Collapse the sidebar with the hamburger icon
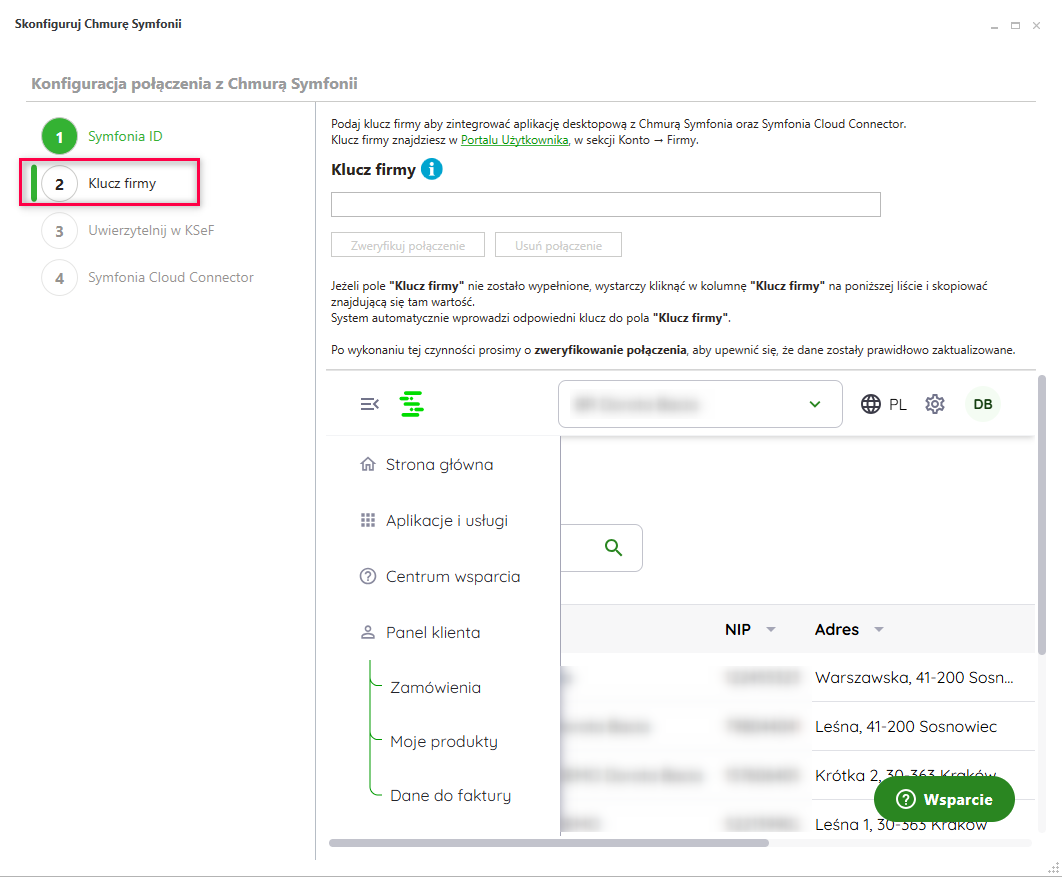The height and width of the screenshot is (877, 1062). pyautogui.click(x=370, y=404)
